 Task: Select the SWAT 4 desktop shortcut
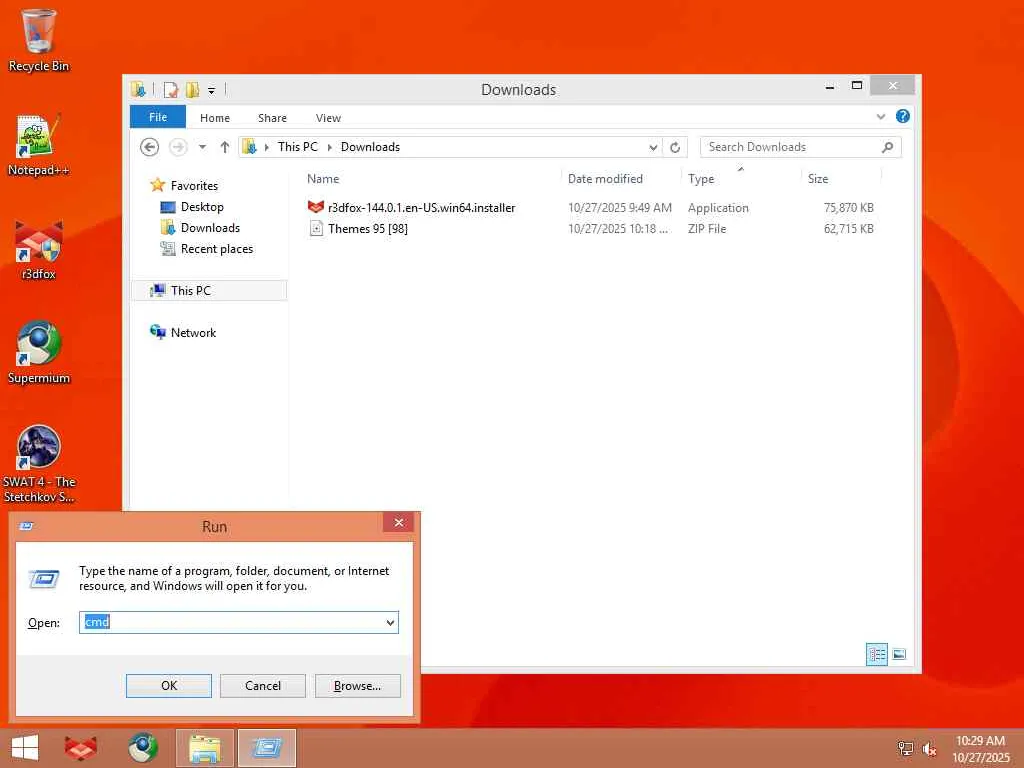39,464
